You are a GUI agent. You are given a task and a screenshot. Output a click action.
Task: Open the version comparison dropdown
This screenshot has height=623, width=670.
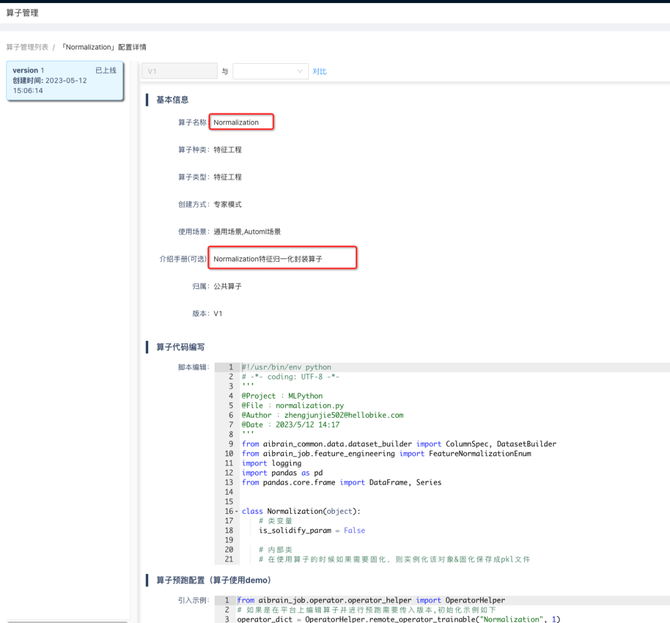(270, 71)
